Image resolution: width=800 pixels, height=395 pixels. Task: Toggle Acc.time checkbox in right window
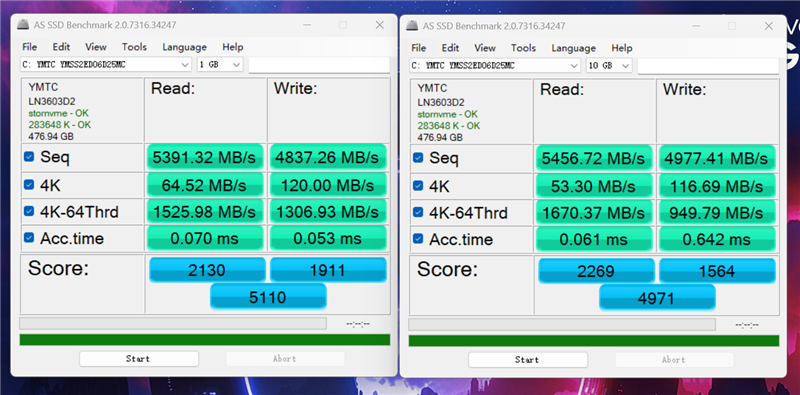pos(418,238)
